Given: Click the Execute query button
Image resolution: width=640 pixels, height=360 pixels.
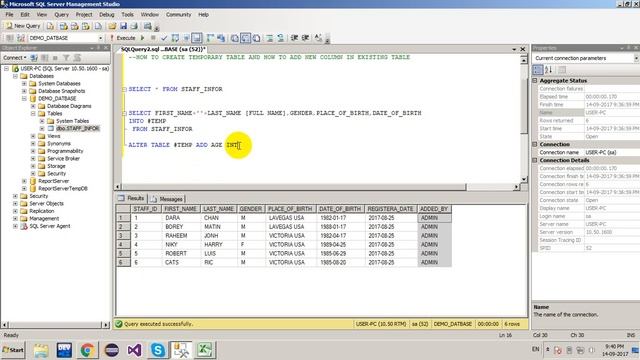Looking at the screenshot, I should tap(122, 38).
